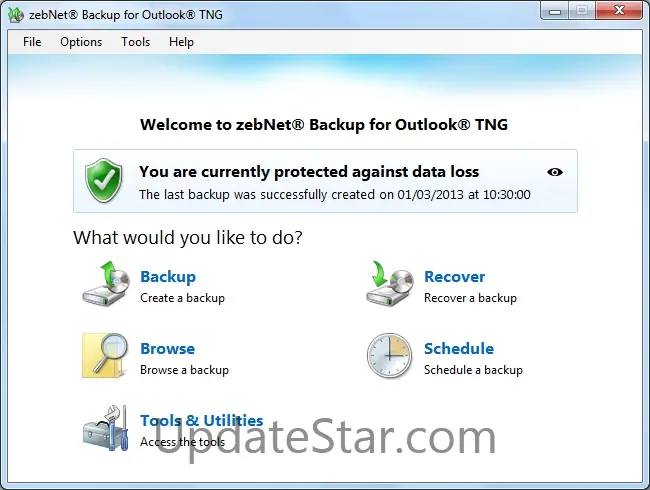
Task: Click the Schedule clock icon
Action: 389,356
